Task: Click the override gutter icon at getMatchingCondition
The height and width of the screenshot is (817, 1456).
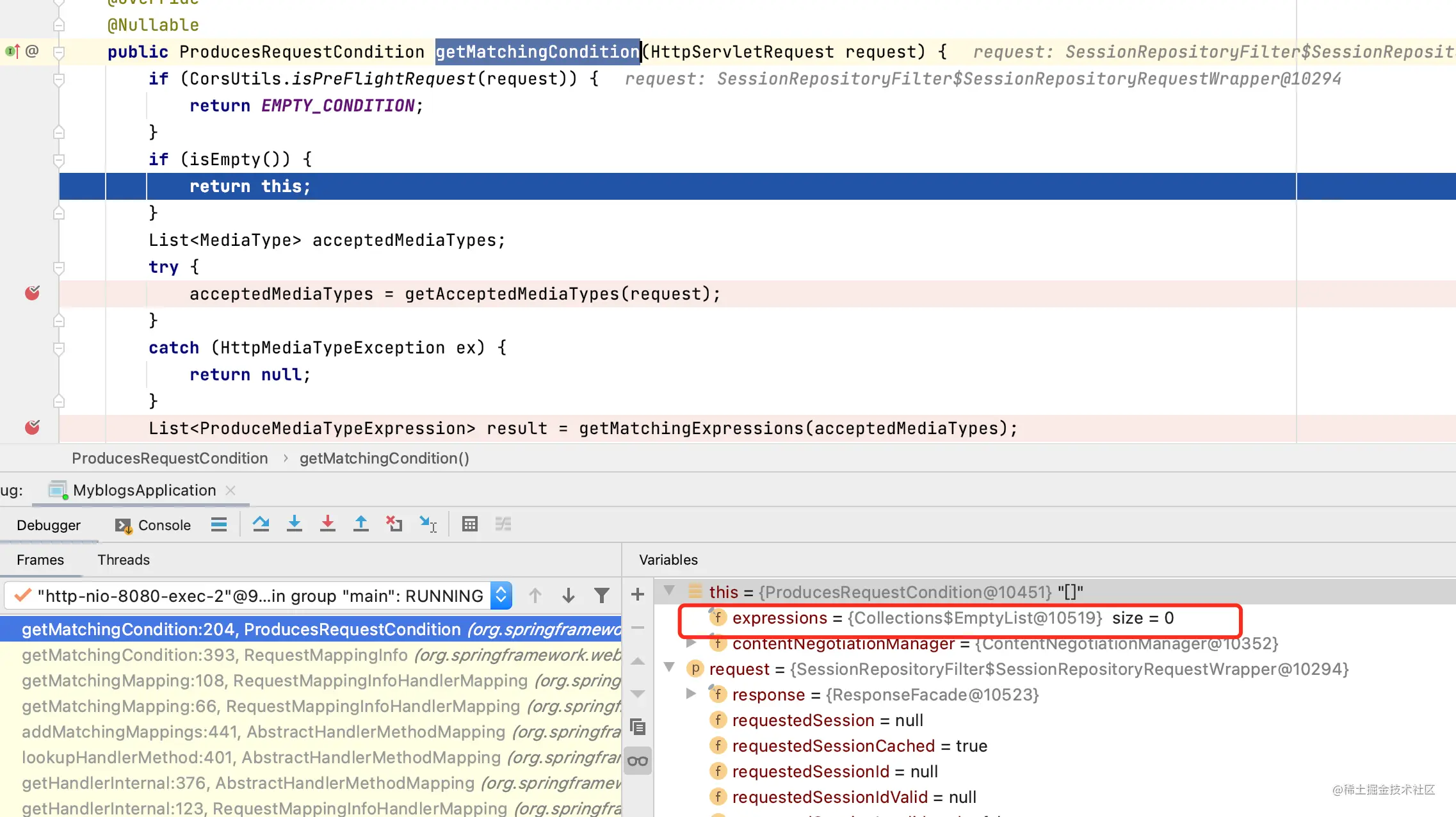Action: (12, 51)
